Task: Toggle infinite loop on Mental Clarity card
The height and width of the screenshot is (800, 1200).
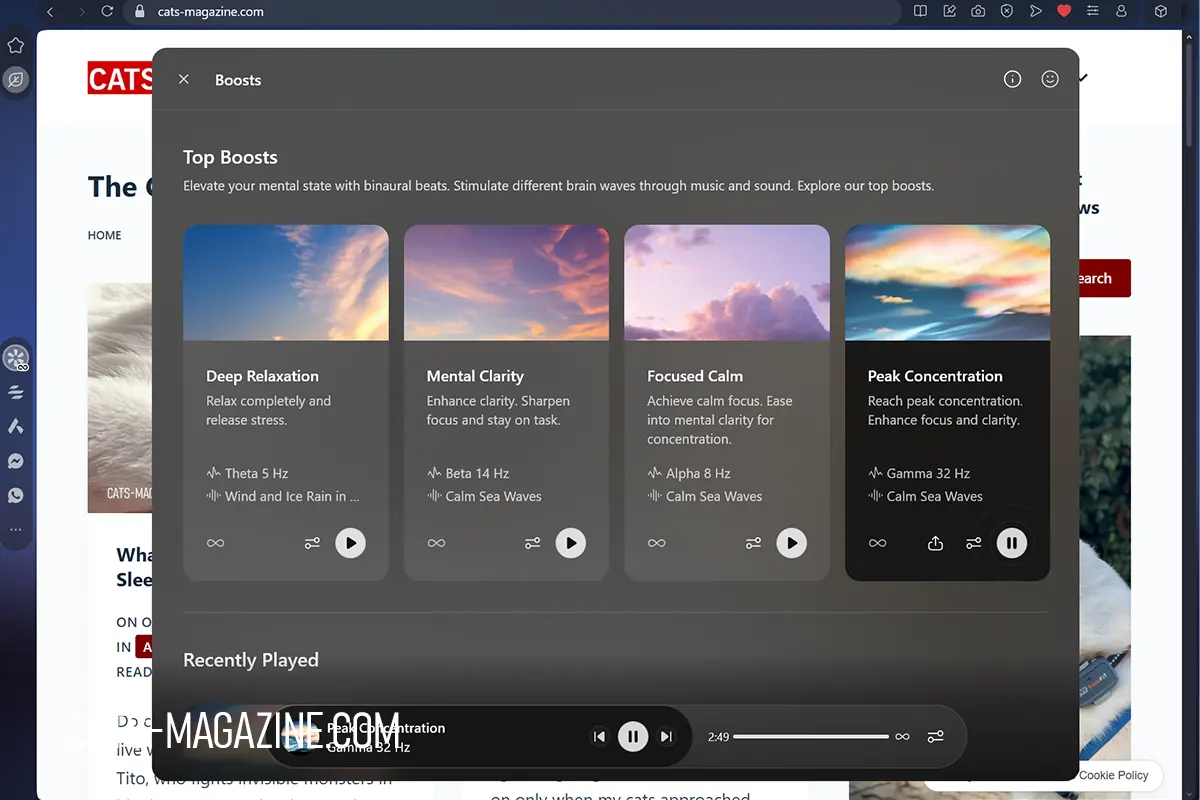Action: [x=436, y=543]
